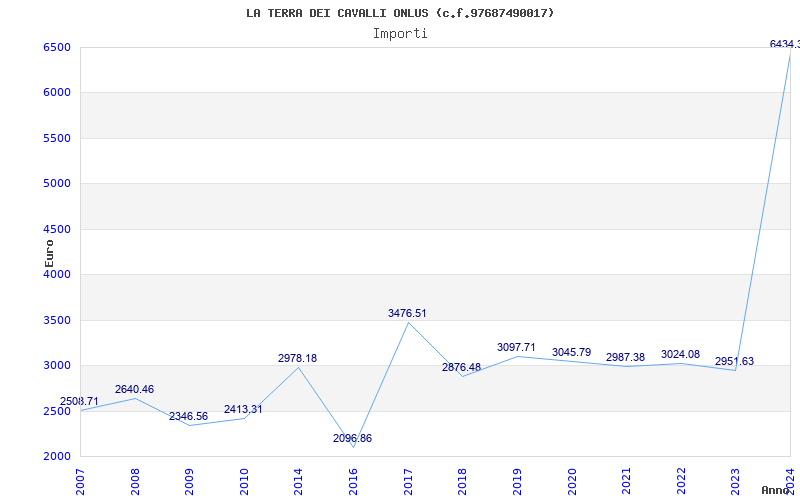Click the 2020 year label on x-axis
Image resolution: width=800 pixels, height=500 pixels.
pyautogui.click(x=572, y=482)
